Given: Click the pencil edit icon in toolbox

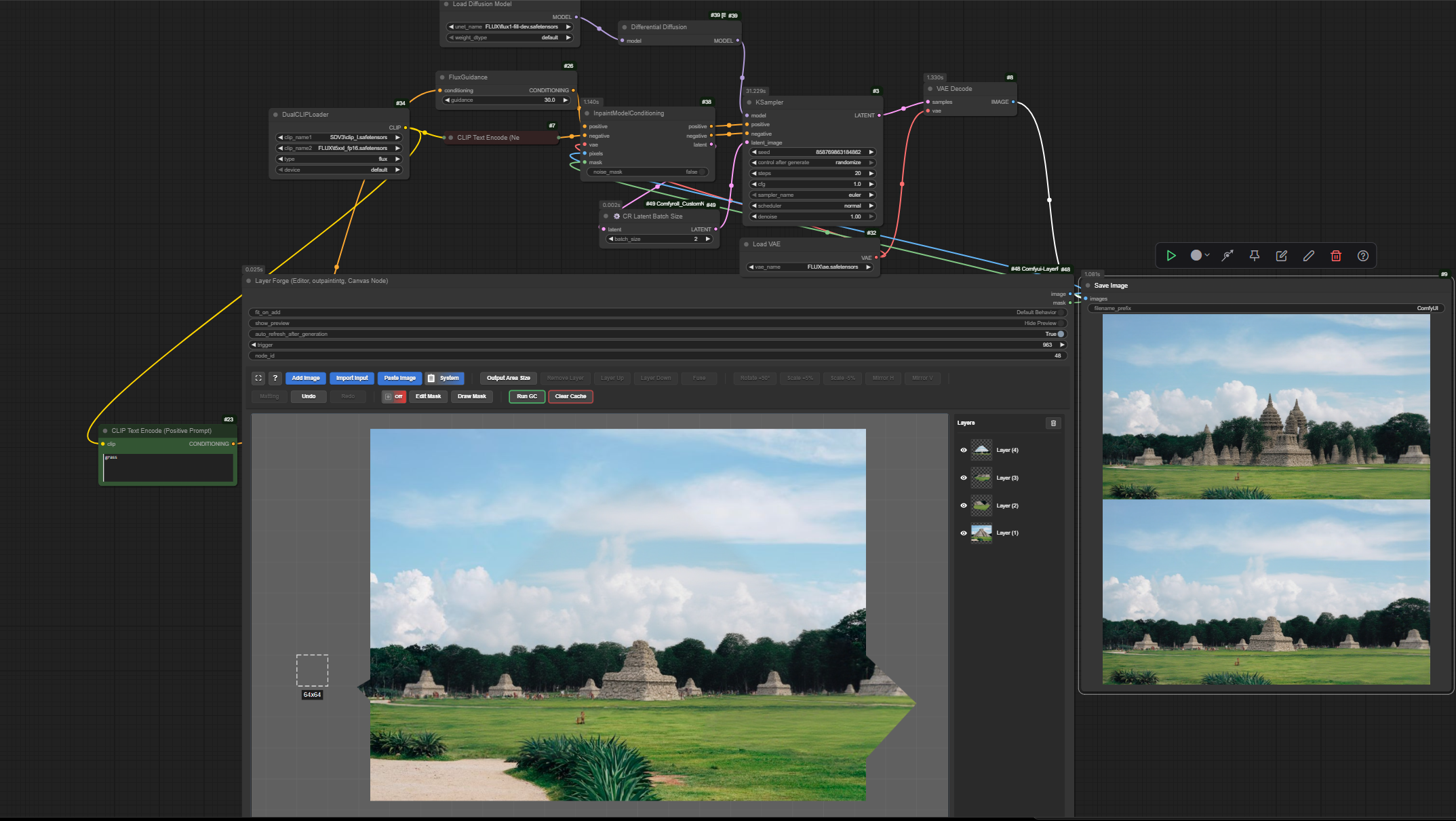Looking at the screenshot, I should pyautogui.click(x=1309, y=256).
